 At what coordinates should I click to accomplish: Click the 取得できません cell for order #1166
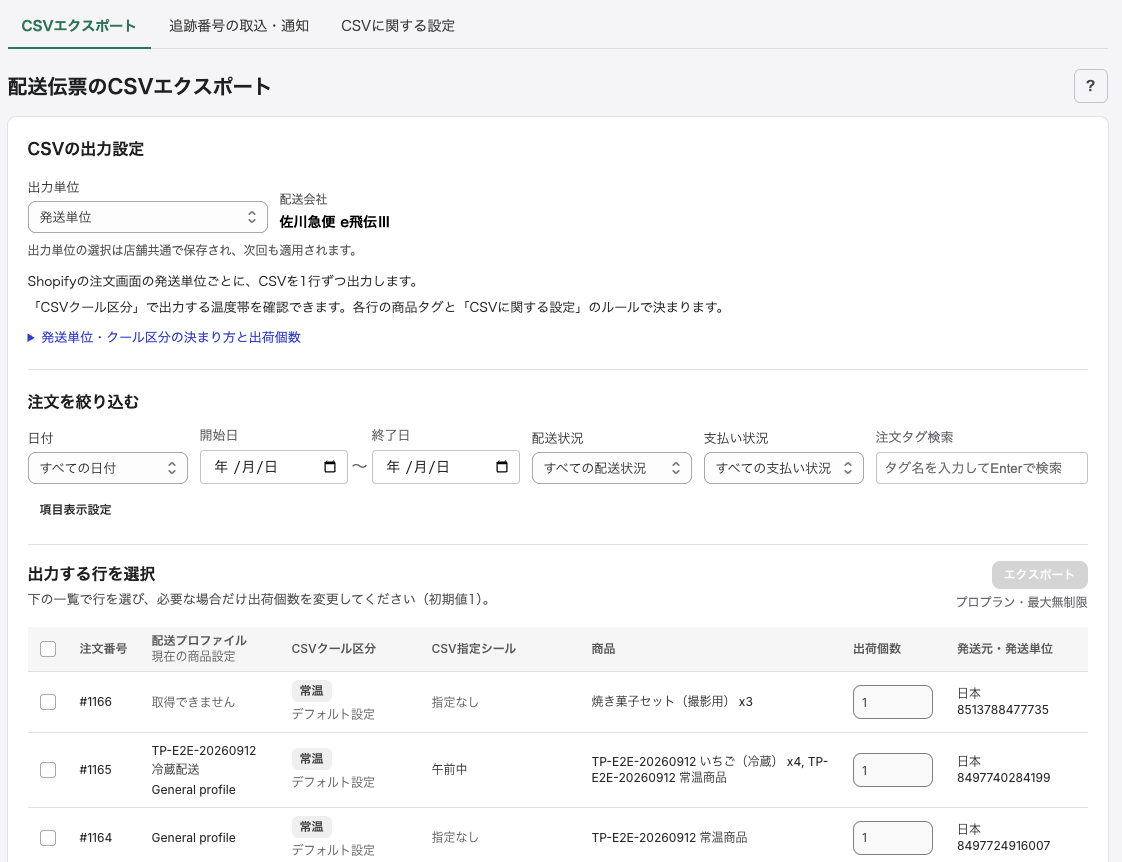pyautogui.click(x=193, y=702)
